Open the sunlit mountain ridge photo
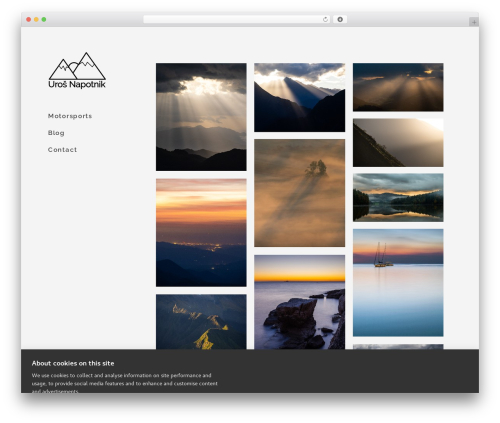The height and width of the screenshot is (423, 500). coord(201,322)
